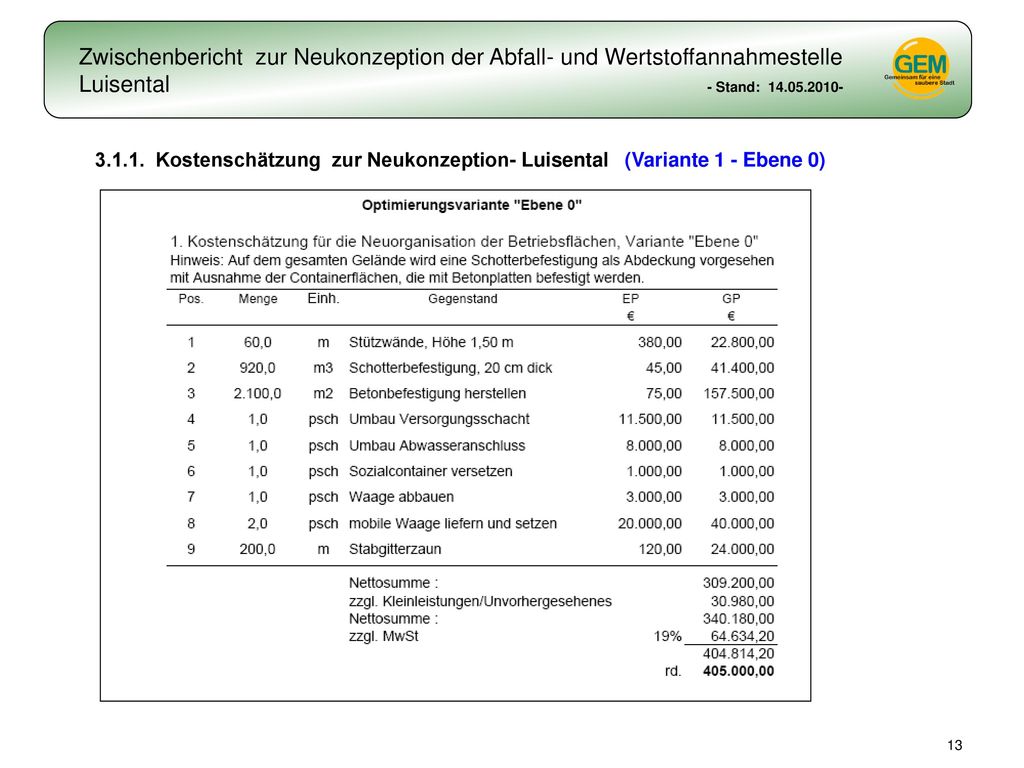Click the Nettosumme value 309.200,00
Screen dimensions: 1024x768
click(x=739, y=583)
